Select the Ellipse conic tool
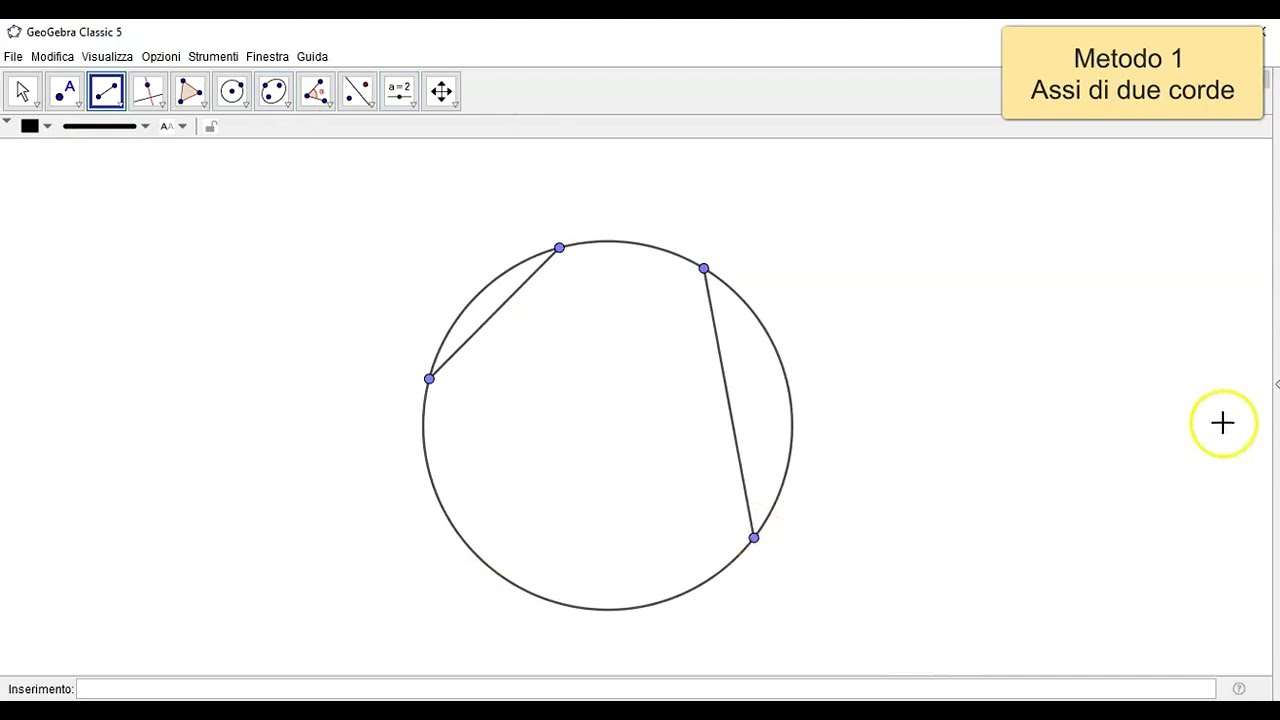This screenshot has width=1280, height=720. pyautogui.click(x=273, y=91)
